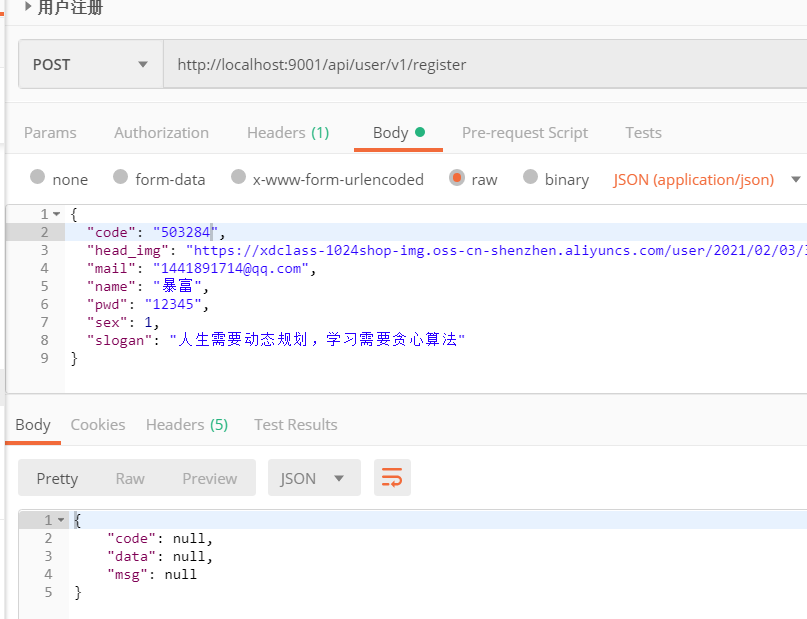The width and height of the screenshot is (807, 619).
Task: Open the Authorization tab
Action: [161, 133]
